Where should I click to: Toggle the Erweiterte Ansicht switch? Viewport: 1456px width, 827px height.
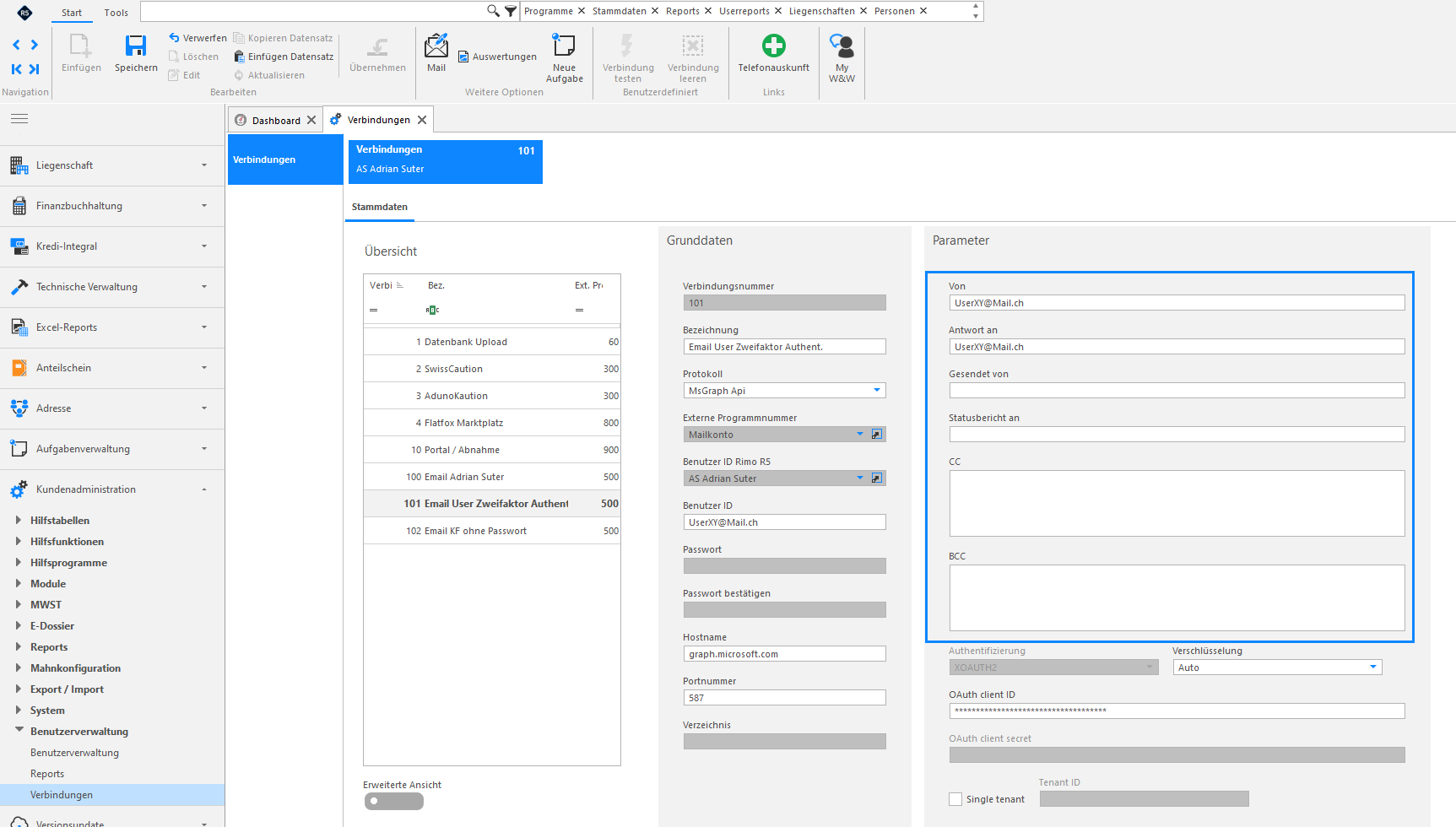click(x=393, y=802)
